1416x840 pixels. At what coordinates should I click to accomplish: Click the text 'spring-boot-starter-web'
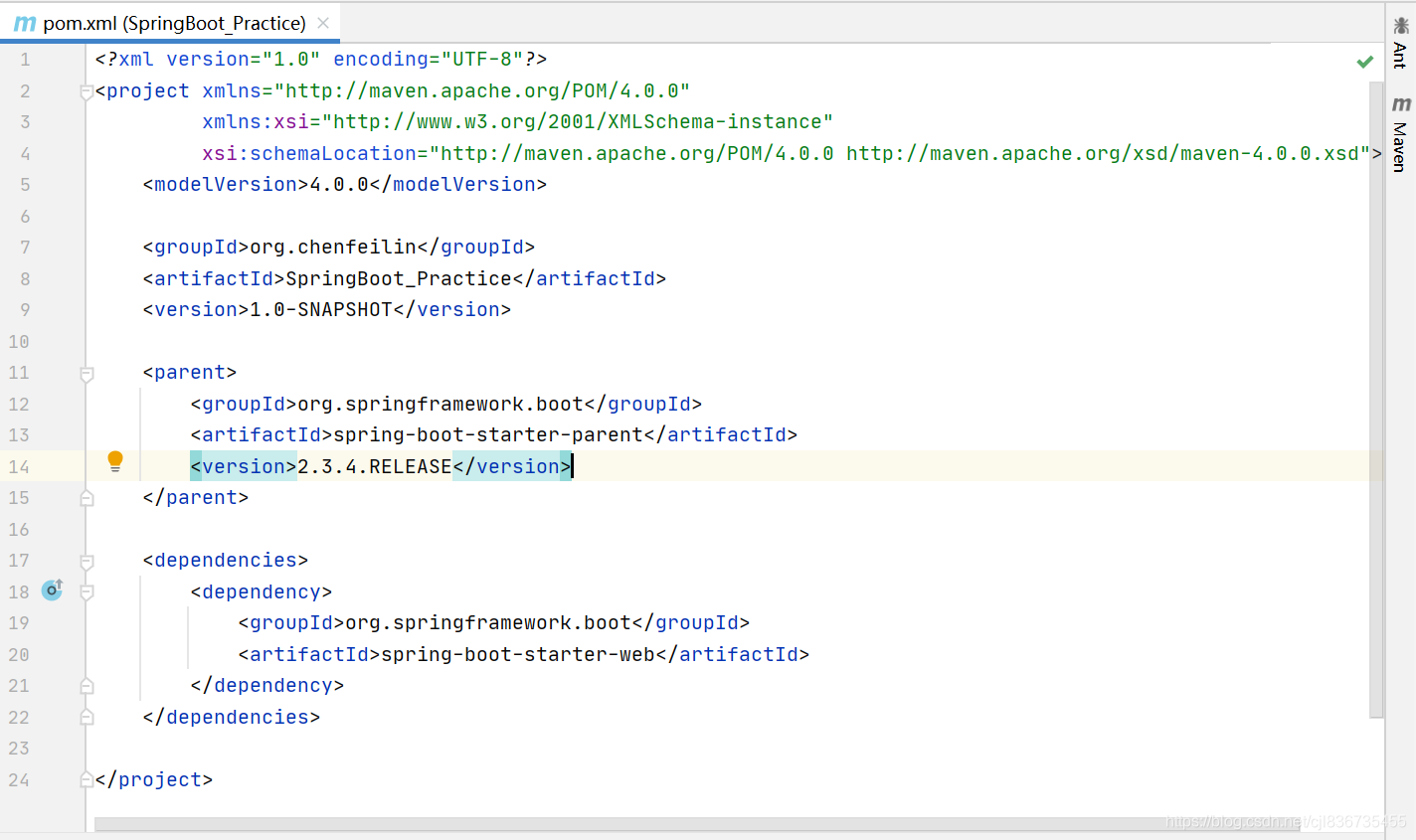[518, 654]
